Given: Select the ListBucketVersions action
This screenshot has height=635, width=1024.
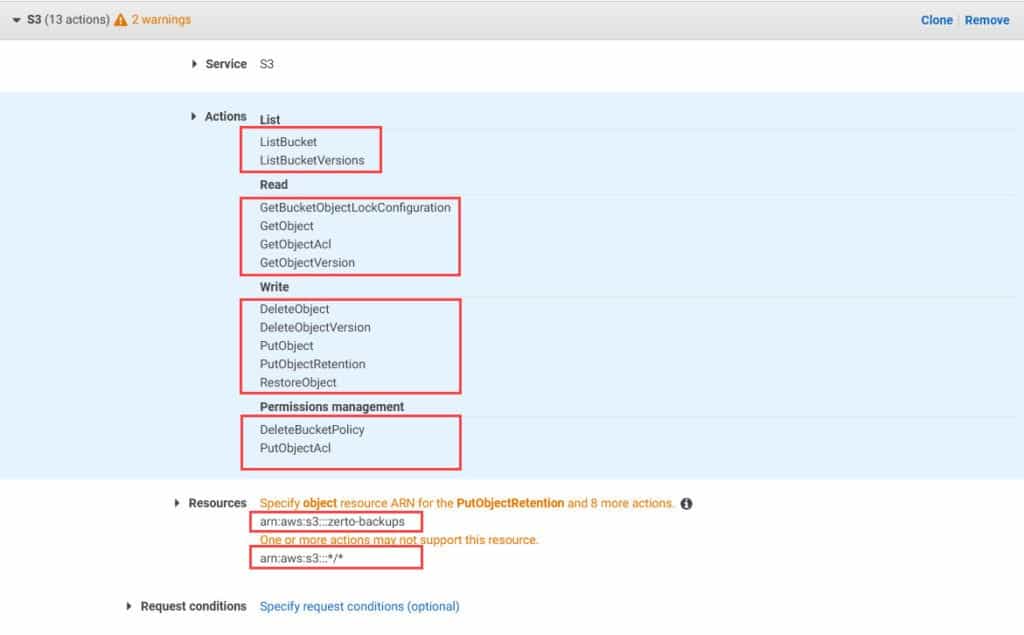Looking at the screenshot, I should point(312,160).
